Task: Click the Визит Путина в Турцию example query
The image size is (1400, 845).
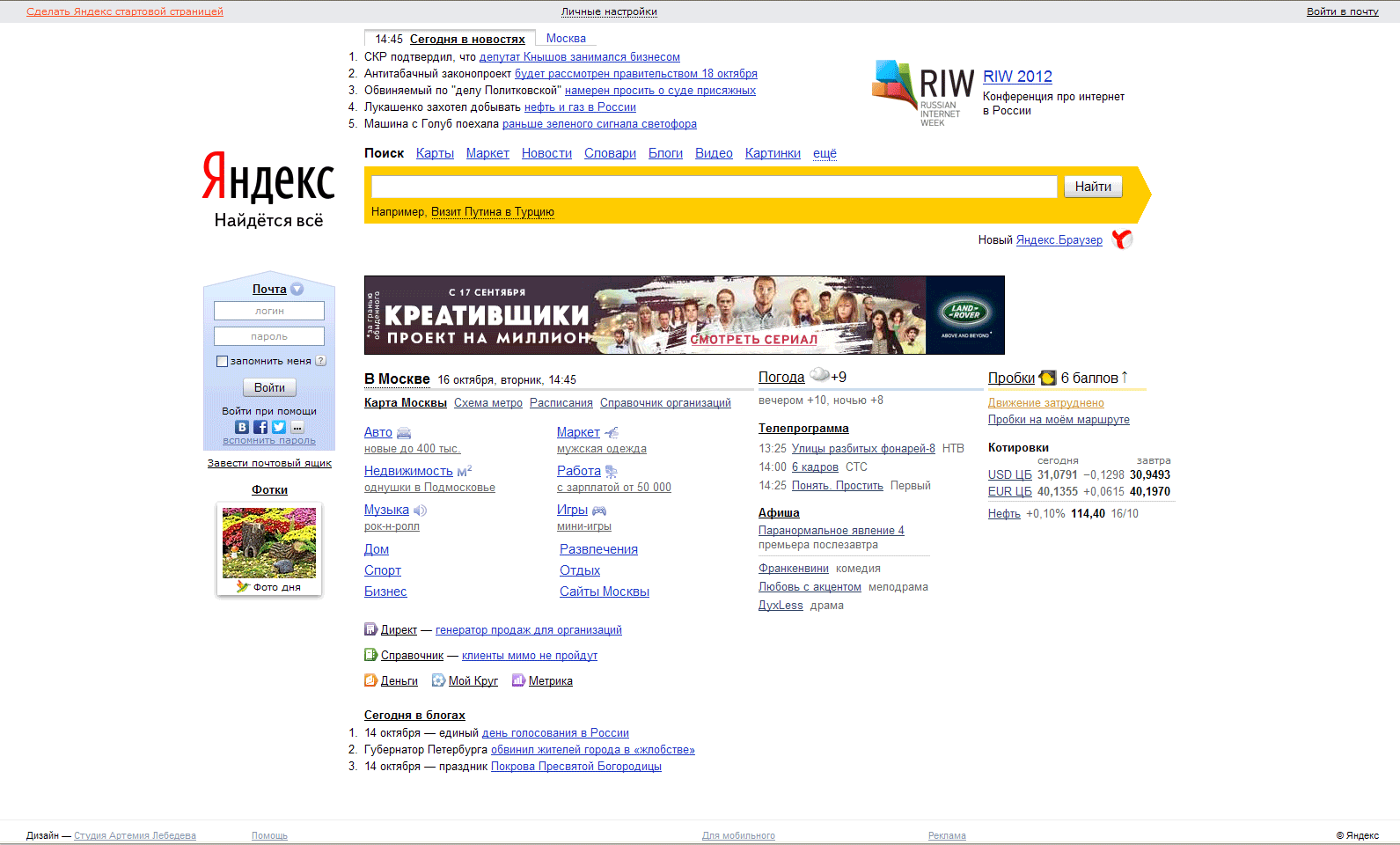Action: [493, 212]
